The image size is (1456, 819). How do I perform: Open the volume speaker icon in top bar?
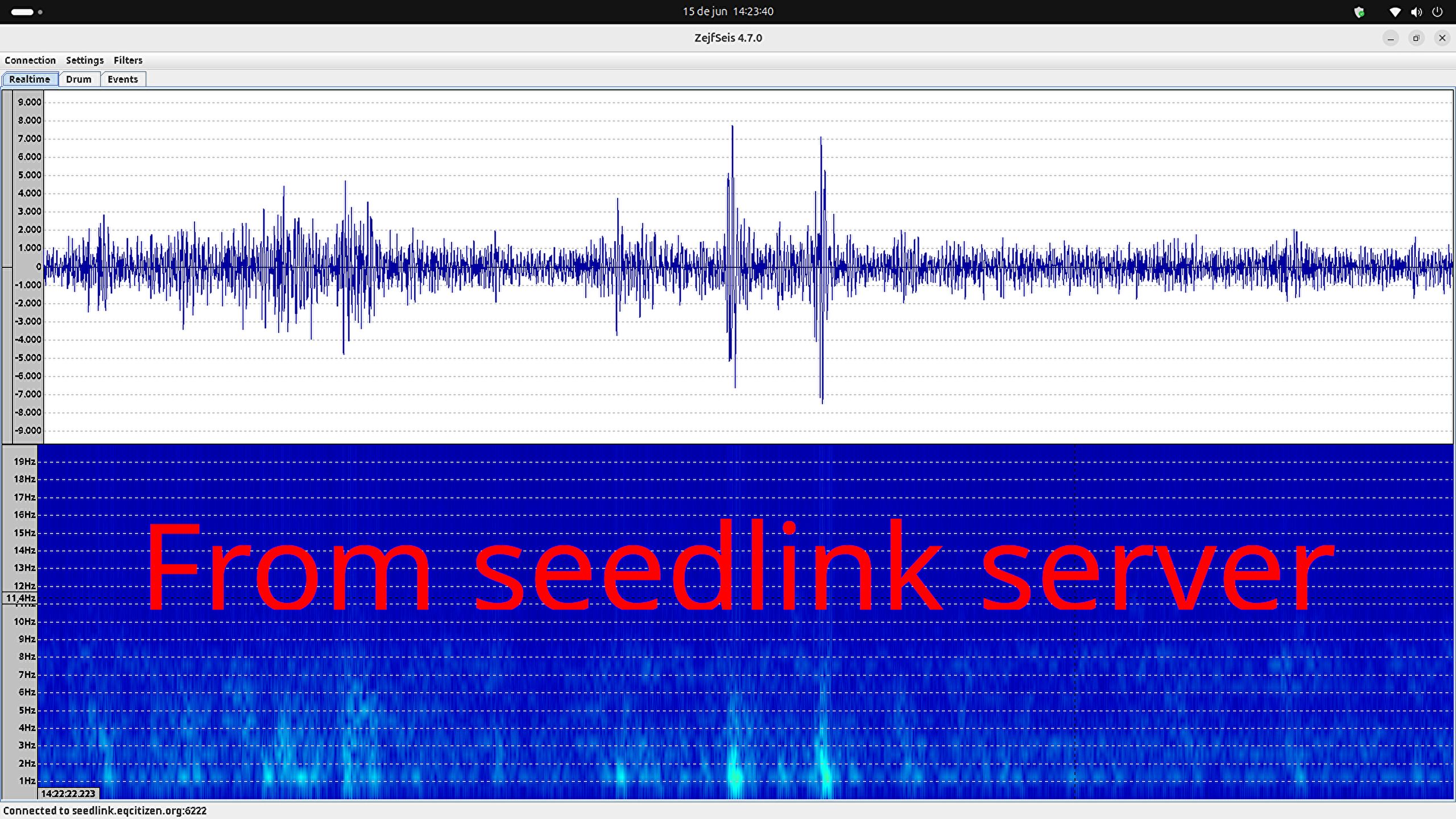(x=1416, y=11)
